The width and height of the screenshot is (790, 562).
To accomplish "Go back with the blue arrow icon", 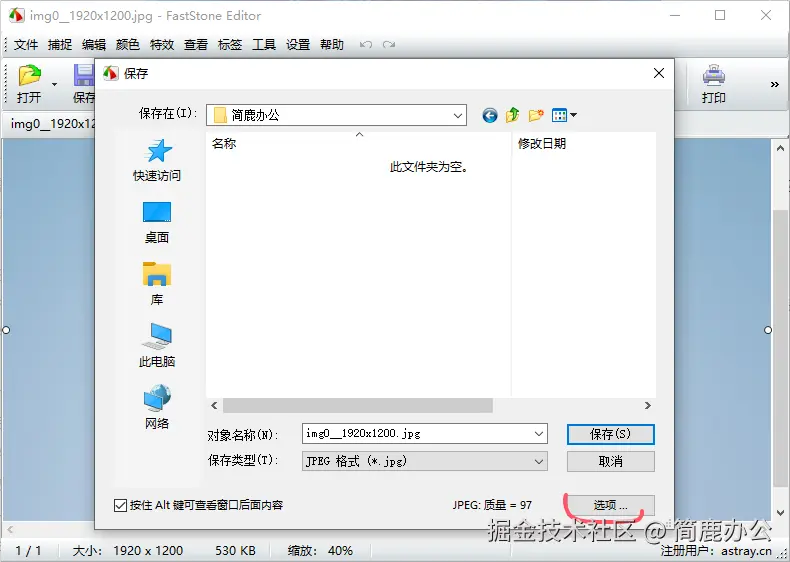I will click(490, 115).
